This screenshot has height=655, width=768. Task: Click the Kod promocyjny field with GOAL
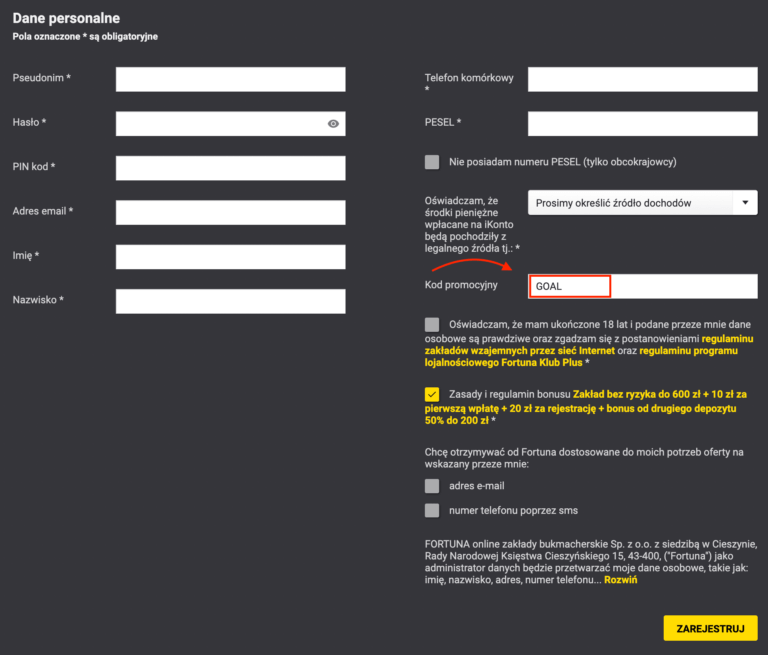(x=642, y=287)
